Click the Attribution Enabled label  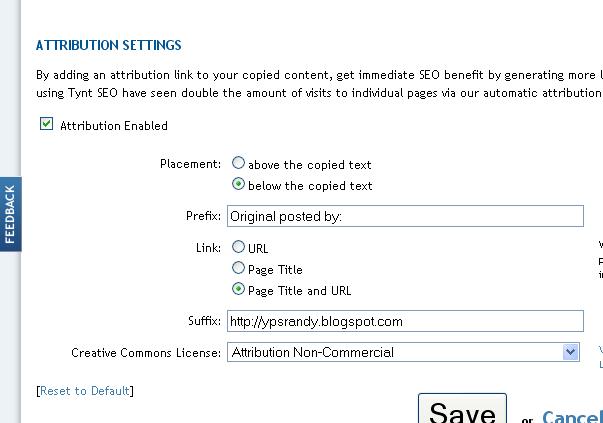pos(114,126)
